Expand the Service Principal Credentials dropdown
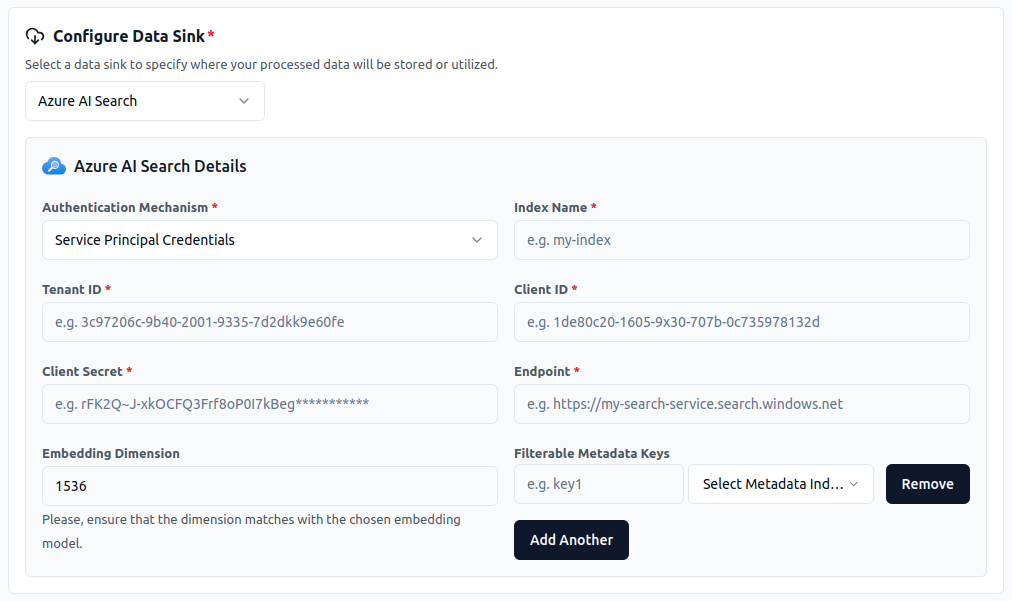 (x=269, y=240)
